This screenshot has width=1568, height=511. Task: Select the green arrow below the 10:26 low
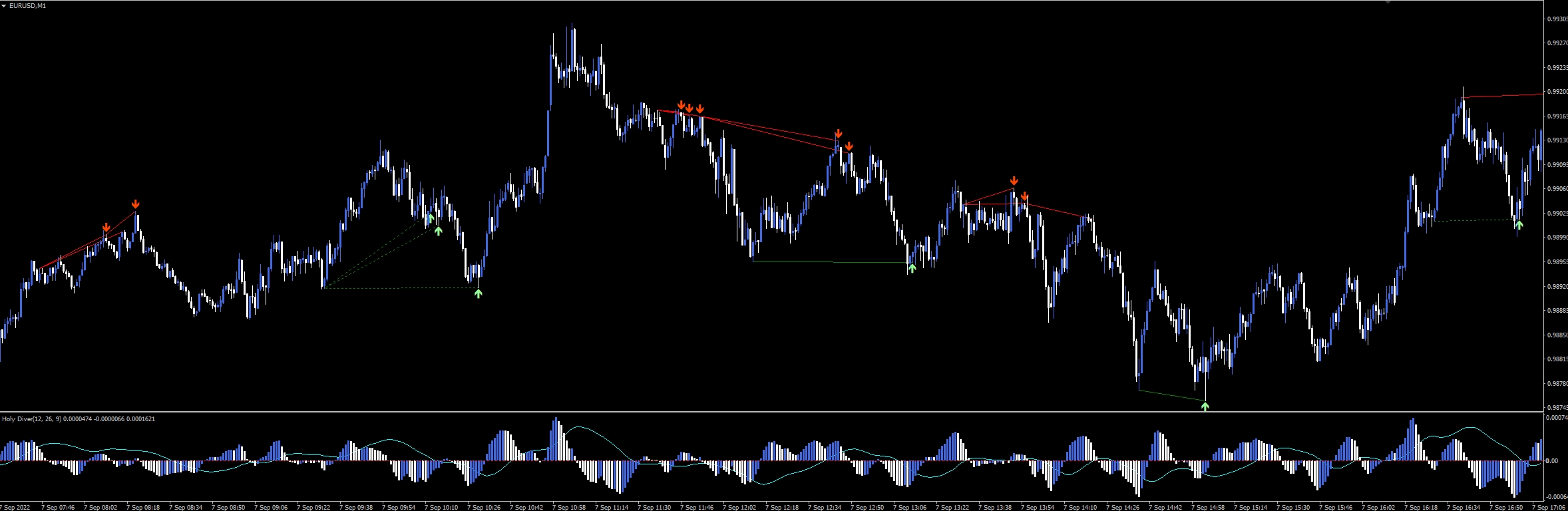pyautogui.click(x=478, y=293)
